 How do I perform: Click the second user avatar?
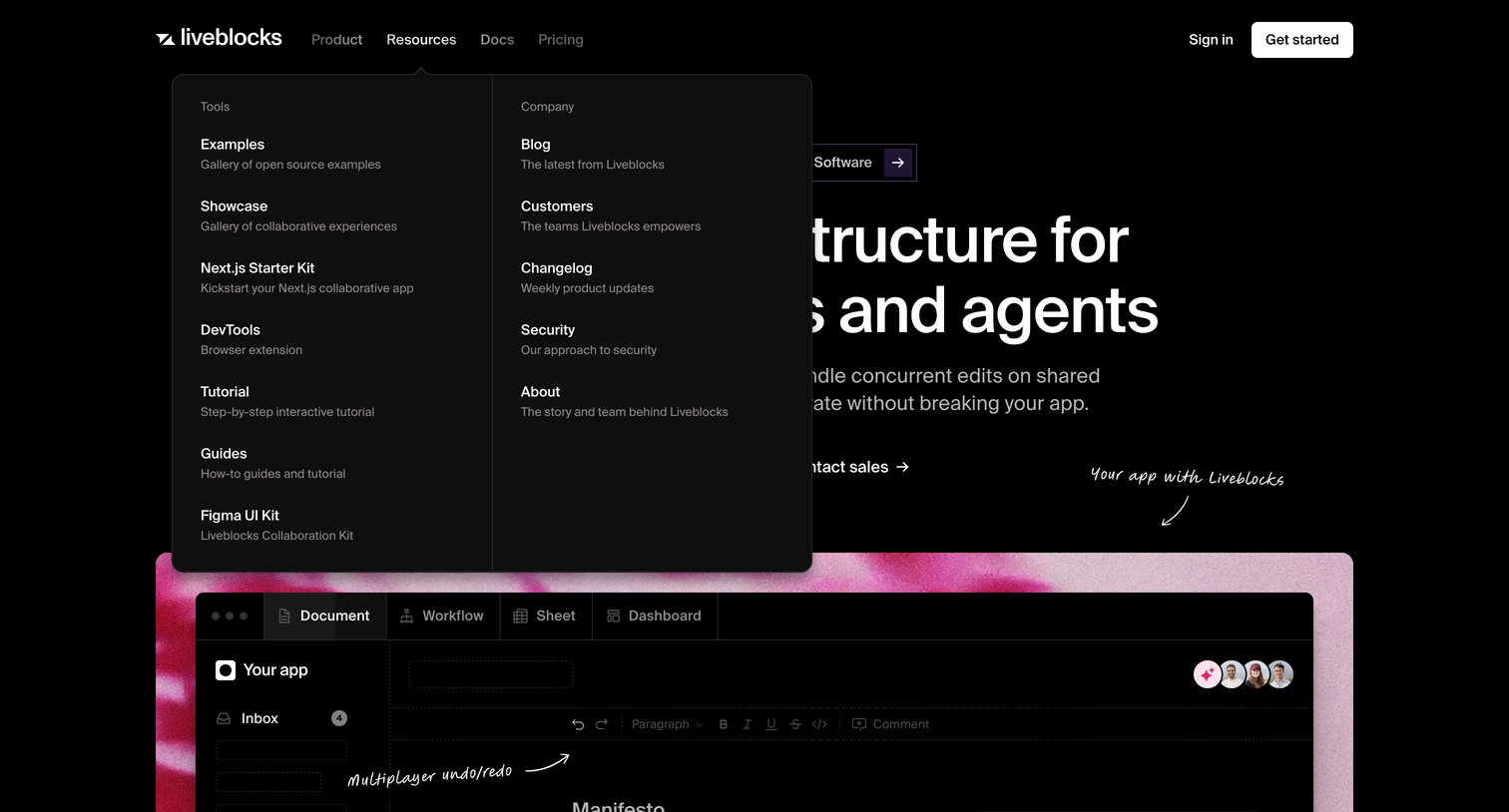[1232, 674]
